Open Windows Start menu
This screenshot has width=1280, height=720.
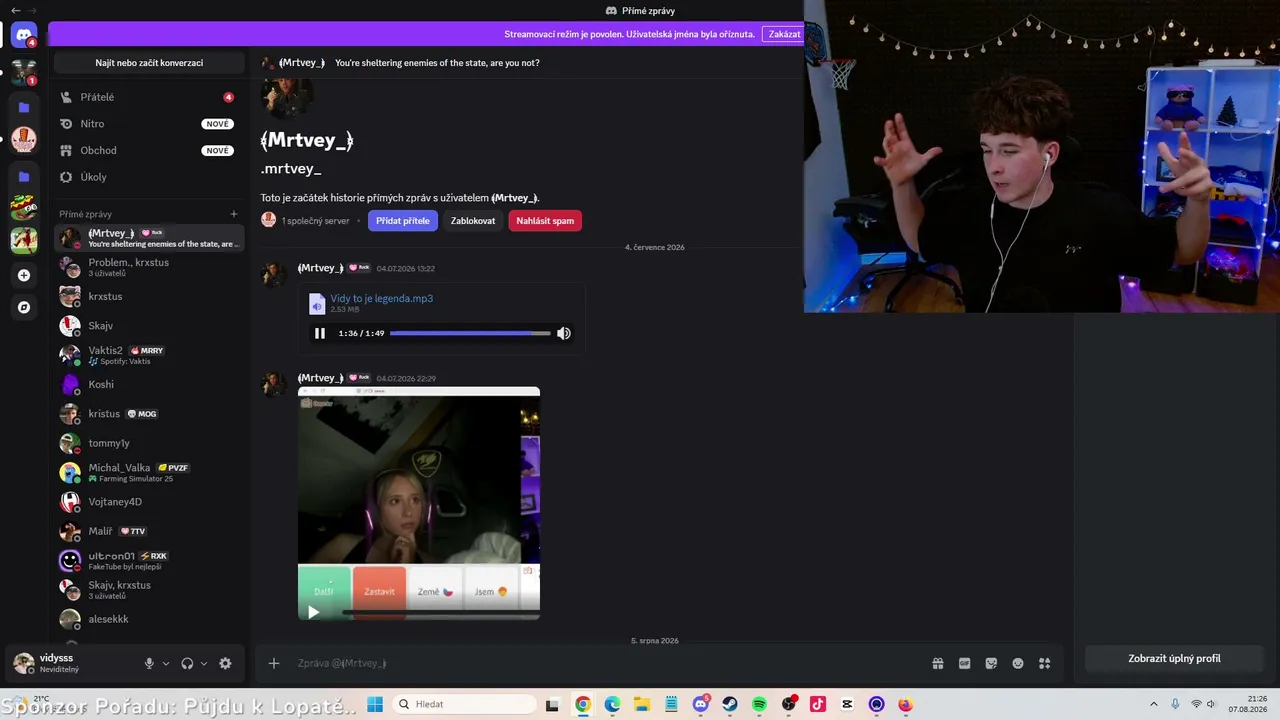(375, 704)
